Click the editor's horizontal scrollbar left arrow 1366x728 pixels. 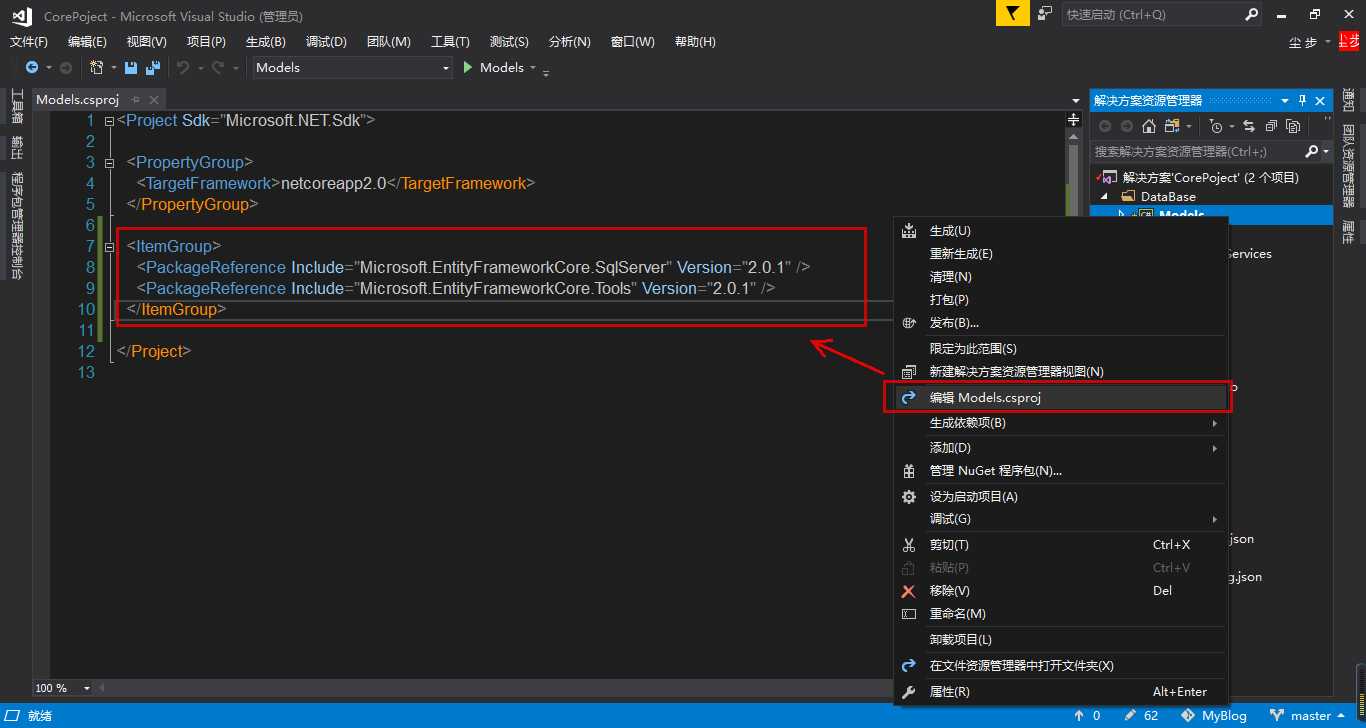[x=102, y=688]
